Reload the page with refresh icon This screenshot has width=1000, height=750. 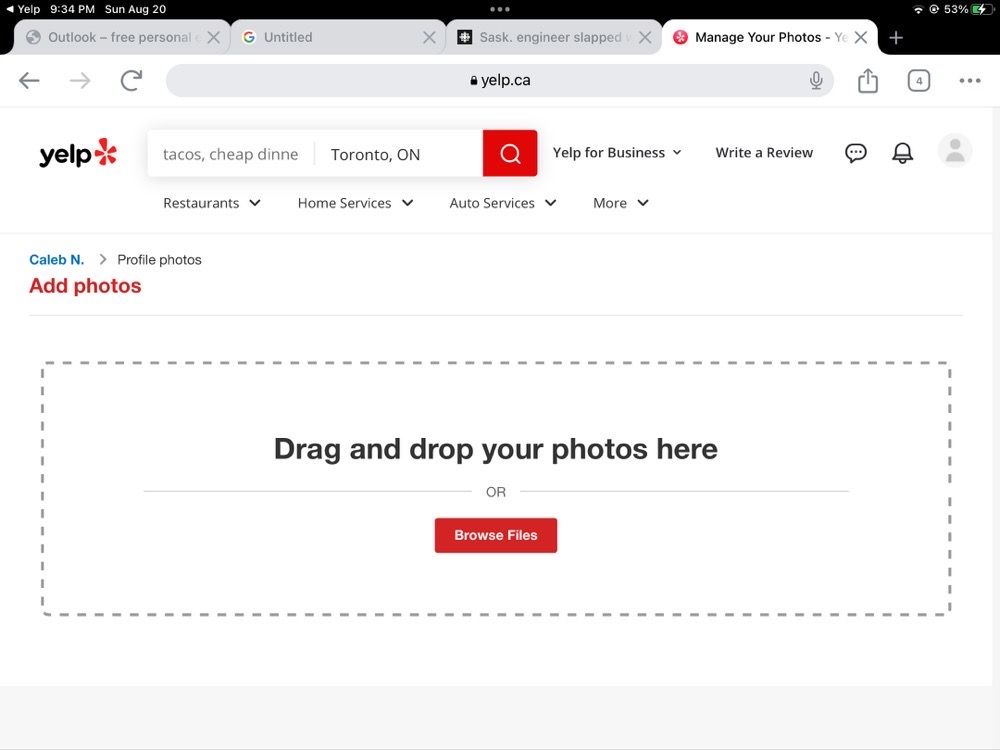(x=131, y=81)
